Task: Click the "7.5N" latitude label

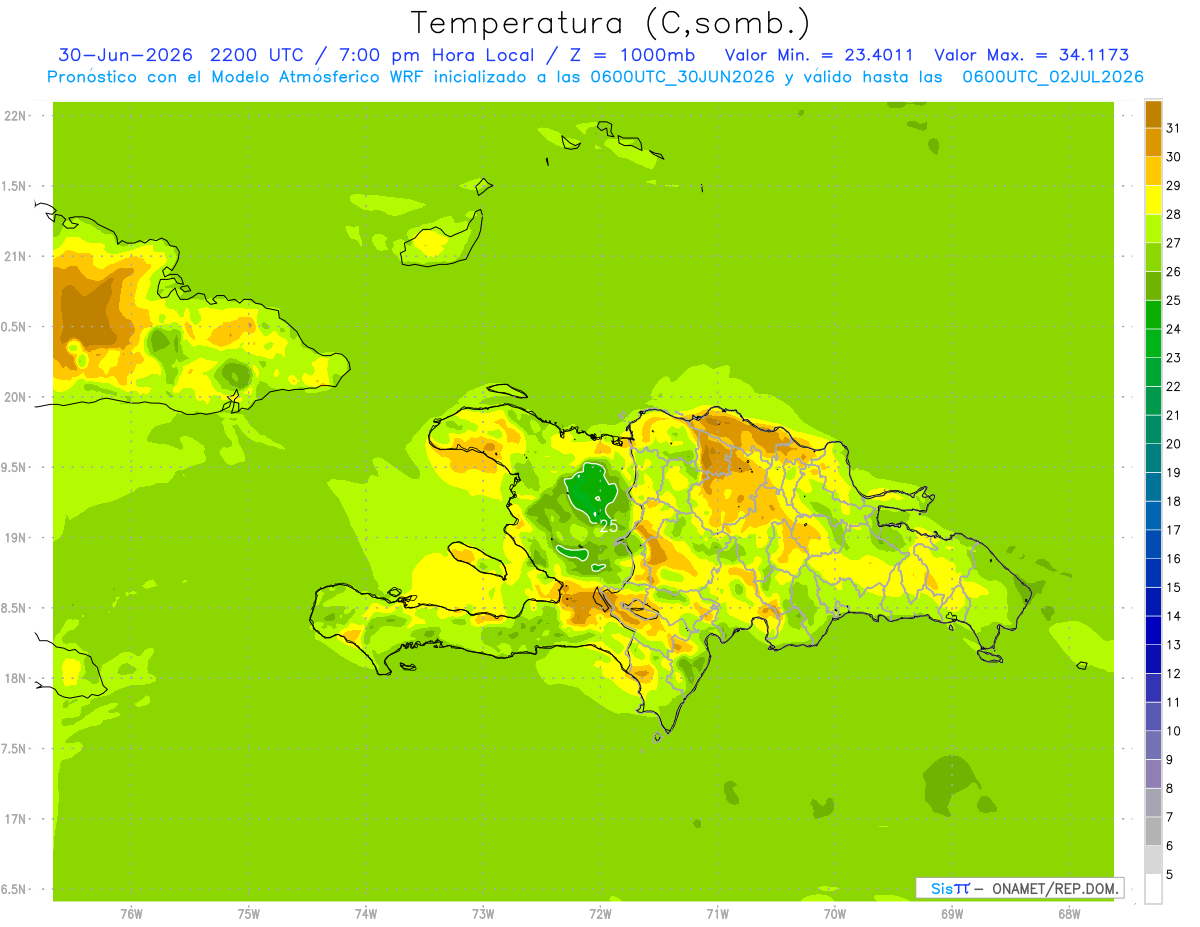Action: pyautogui.click(x=14, y=749)
